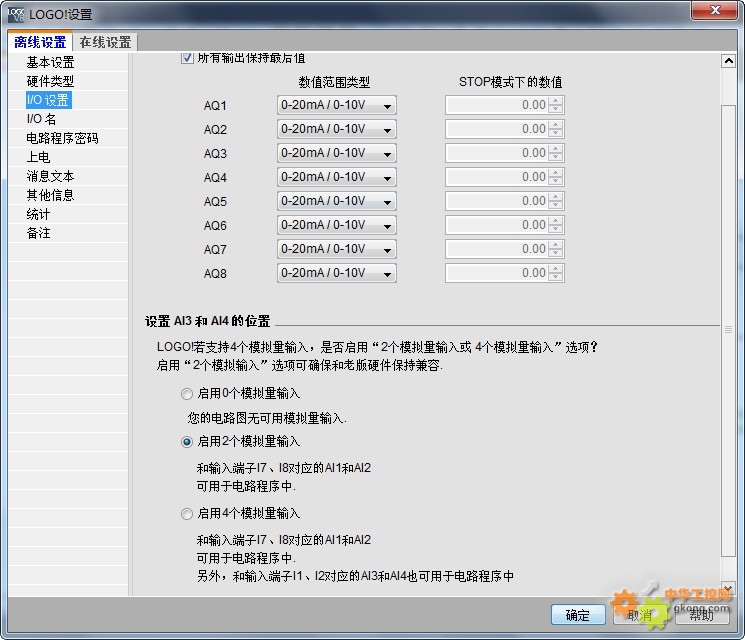Switch to the 在线设置 tab
The width and height of the screenshot is (745, 640).
click(105, 42)
